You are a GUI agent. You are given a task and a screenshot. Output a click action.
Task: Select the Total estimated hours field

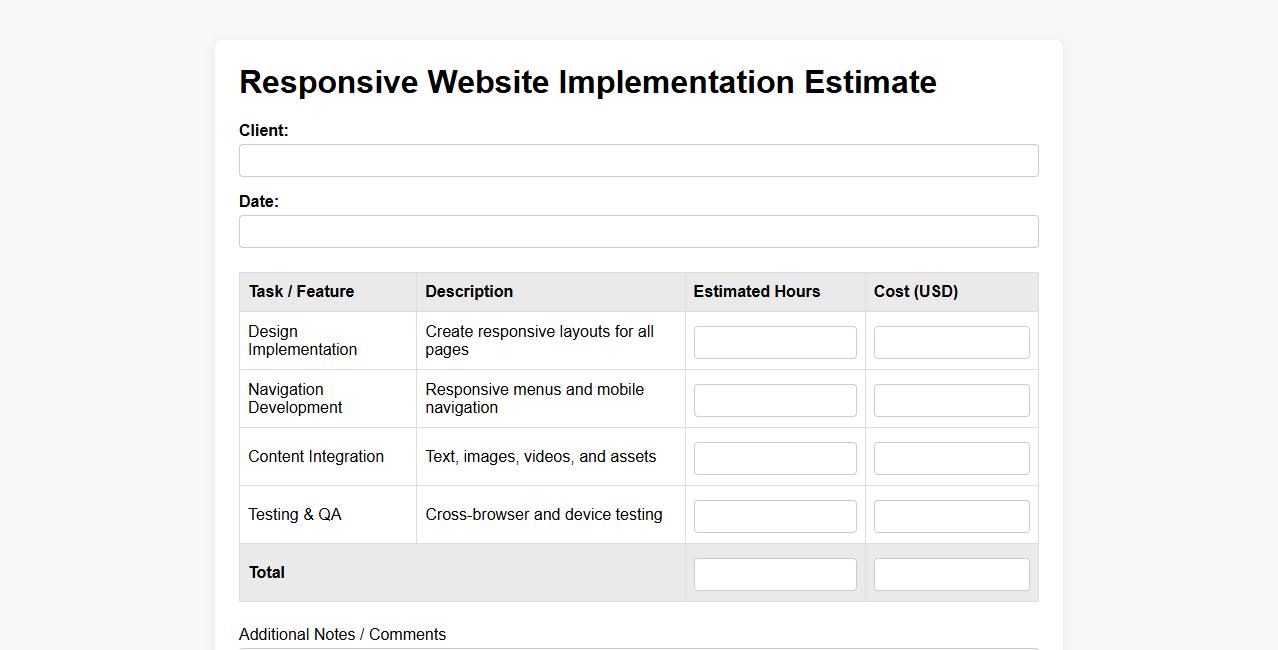775,574
